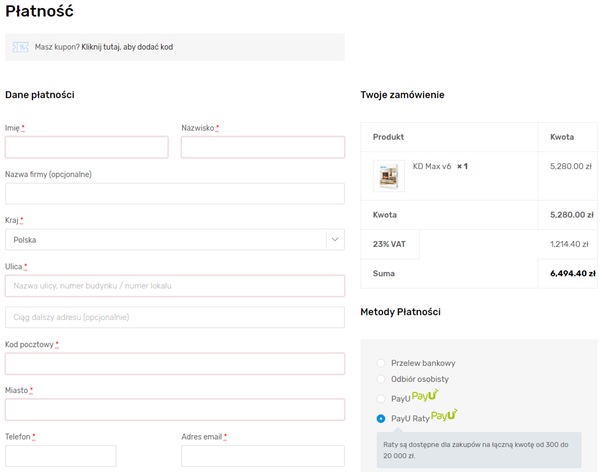Click the Polska country selection box
This screenshot has width=605, height=472.
[165, 240]
